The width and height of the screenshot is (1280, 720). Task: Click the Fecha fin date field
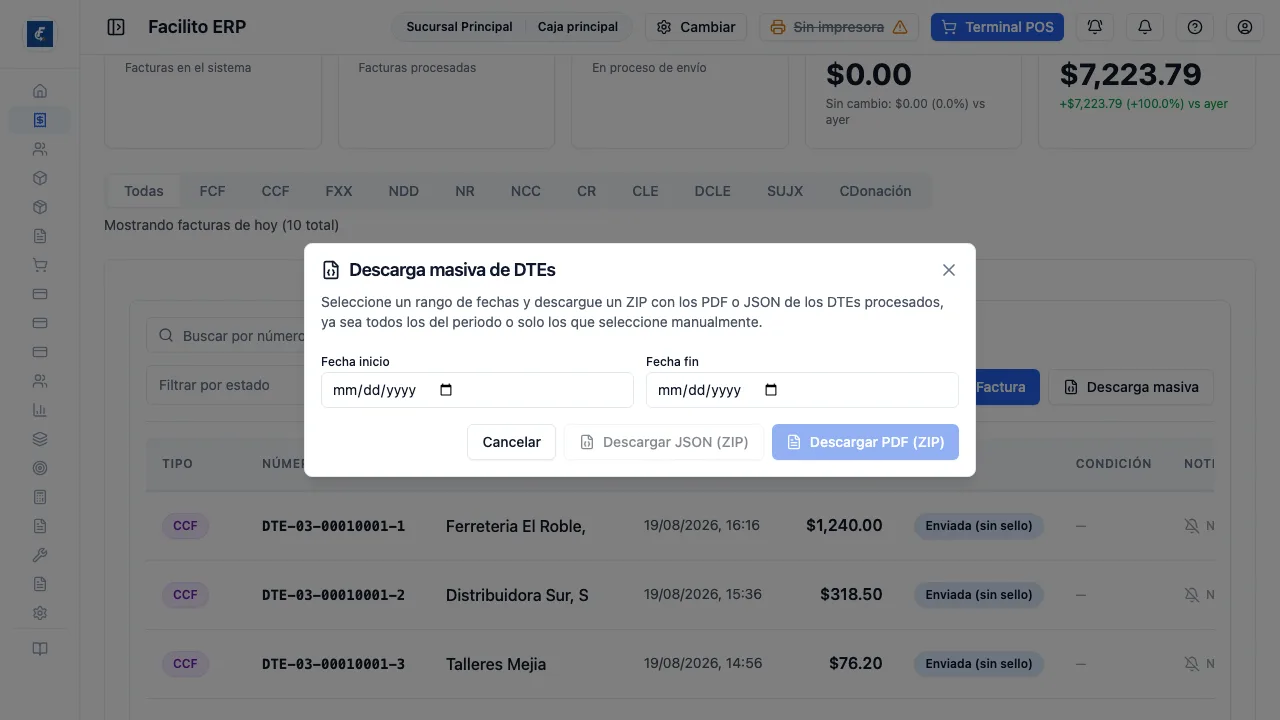pyautogui.click(x=802, y=390)
